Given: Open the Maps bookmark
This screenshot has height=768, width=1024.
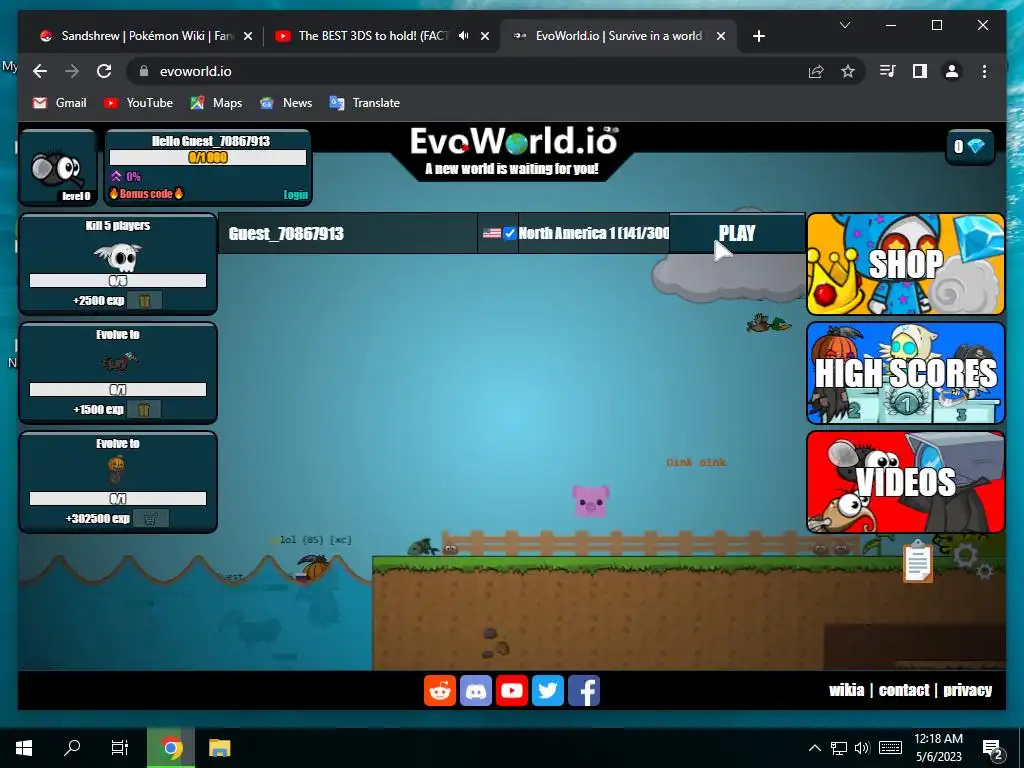Looking at the screenshot, I should [216, 103].
